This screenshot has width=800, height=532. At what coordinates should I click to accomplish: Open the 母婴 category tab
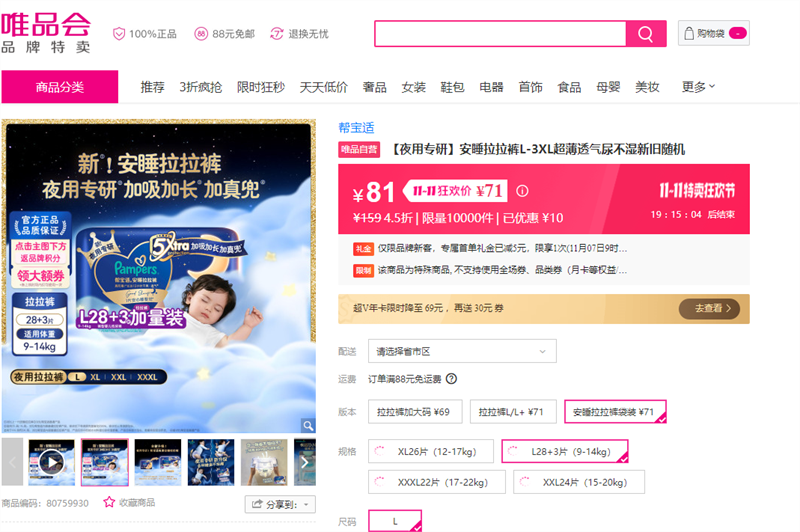click(x=608, y=87)
